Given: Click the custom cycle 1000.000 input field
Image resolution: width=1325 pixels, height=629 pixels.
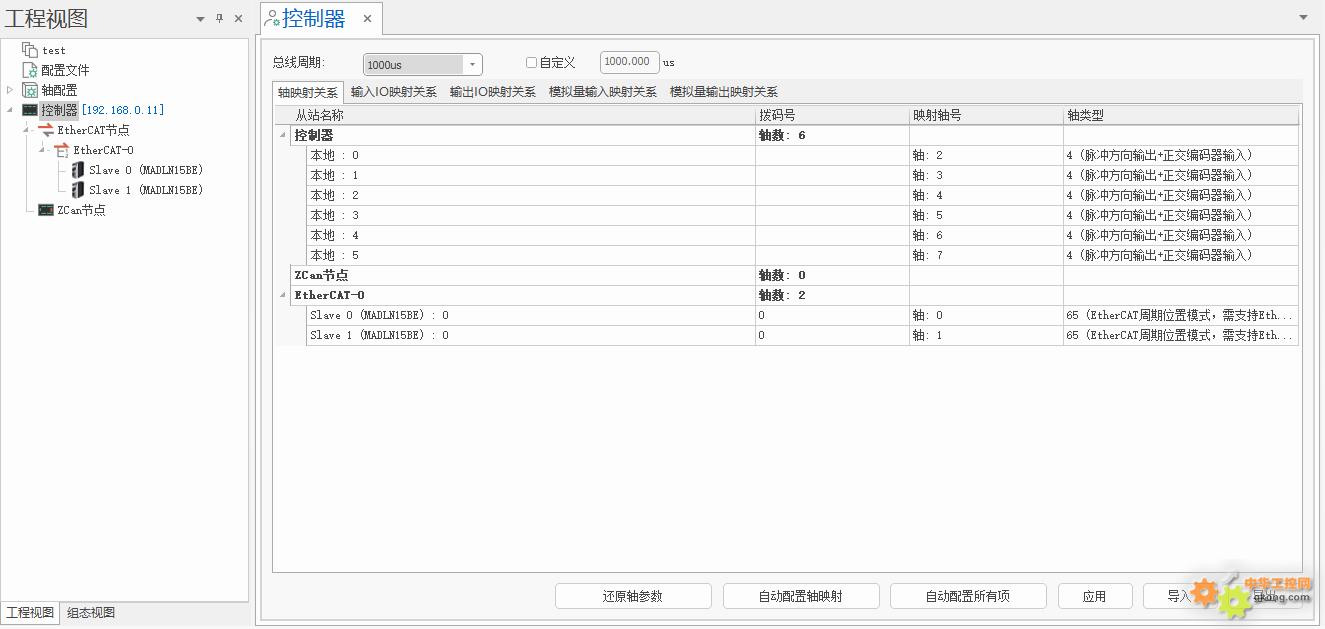Looking at the screenshot, I should click(x=629, y=62).
